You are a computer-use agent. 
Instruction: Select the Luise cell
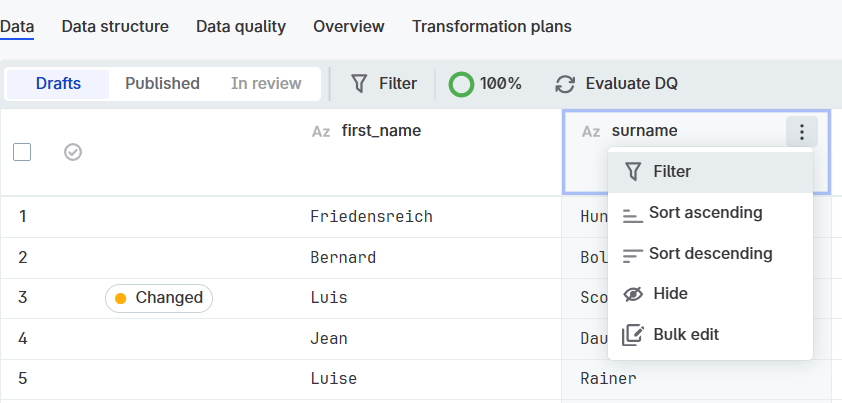(x=333, y=379)
